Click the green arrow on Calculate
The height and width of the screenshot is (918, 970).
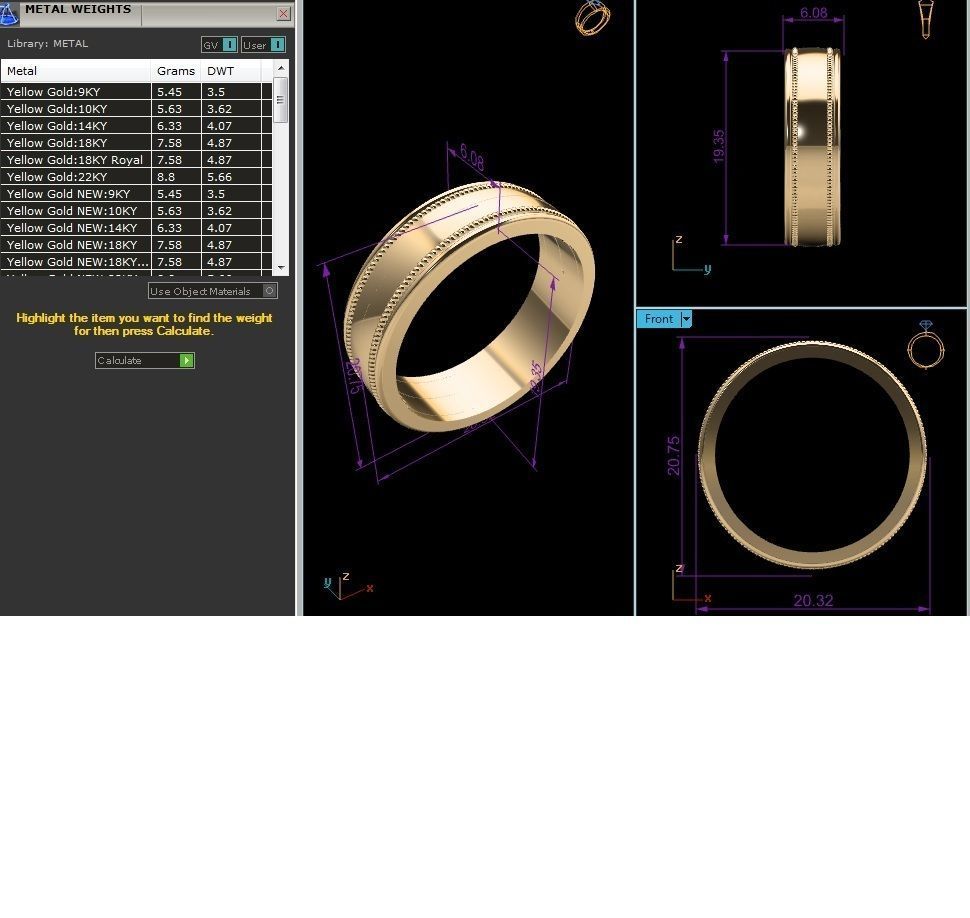click(x=186, y=360)
